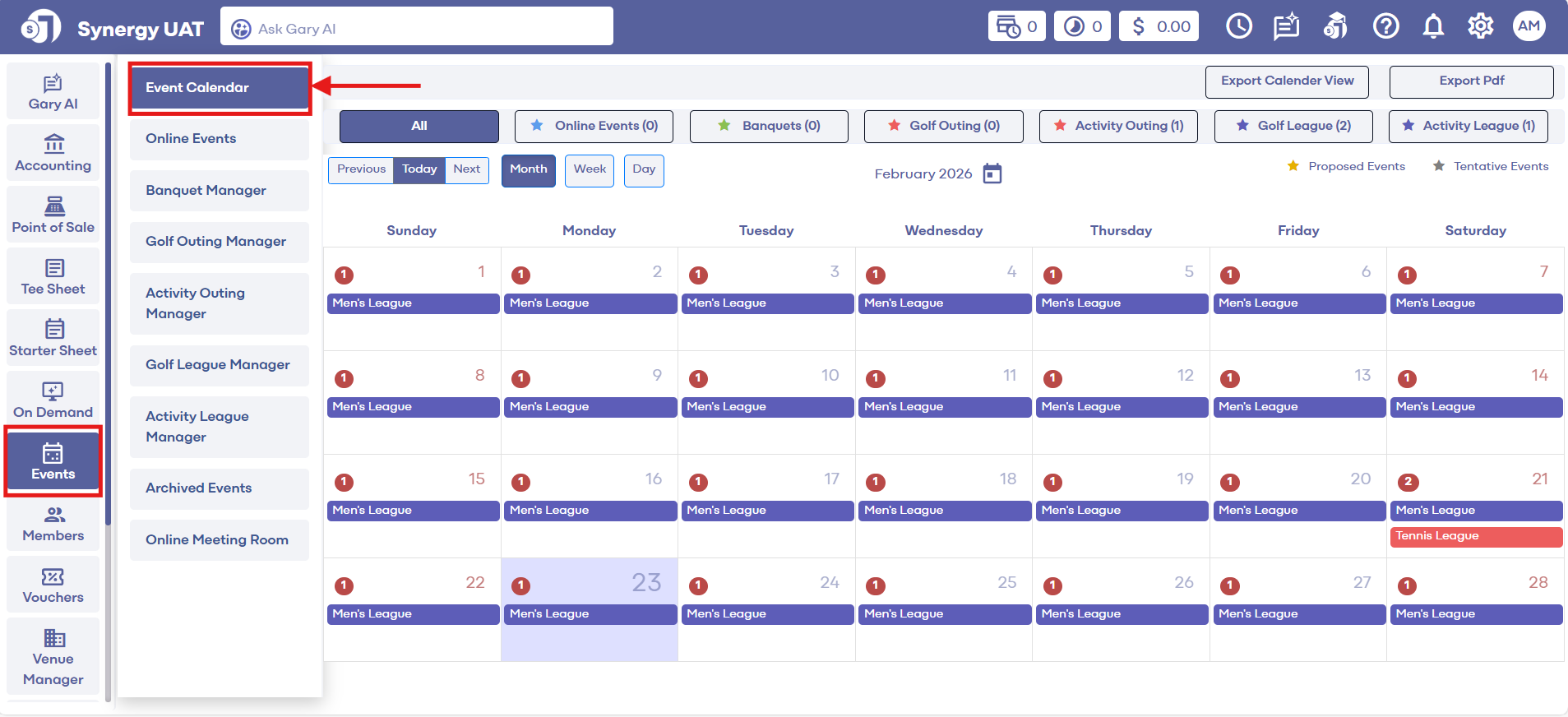
Task: Open Tee Sheet from the sidebar
Action: pyautogui.click(x=53, y=276)
